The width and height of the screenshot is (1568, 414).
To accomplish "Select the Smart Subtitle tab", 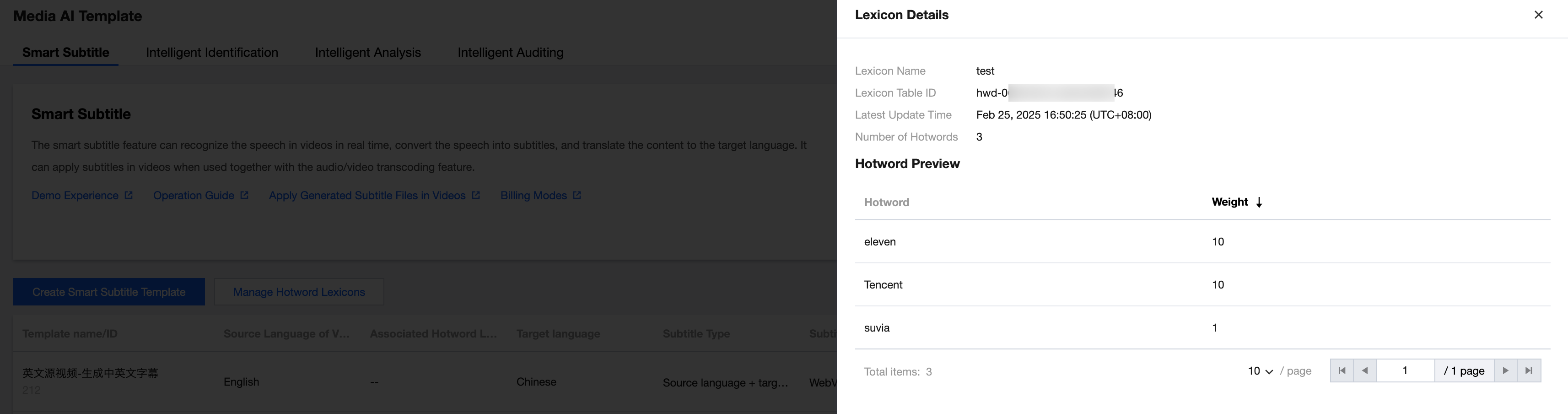I will (x=66, y=52).
